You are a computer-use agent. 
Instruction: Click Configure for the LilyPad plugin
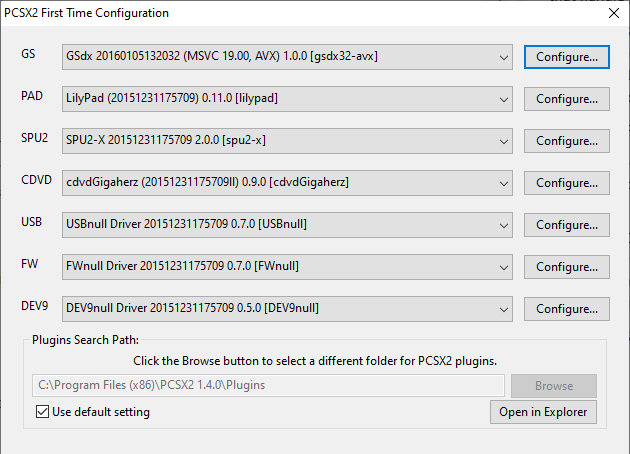pyautogui.click(x=566, y=99)
